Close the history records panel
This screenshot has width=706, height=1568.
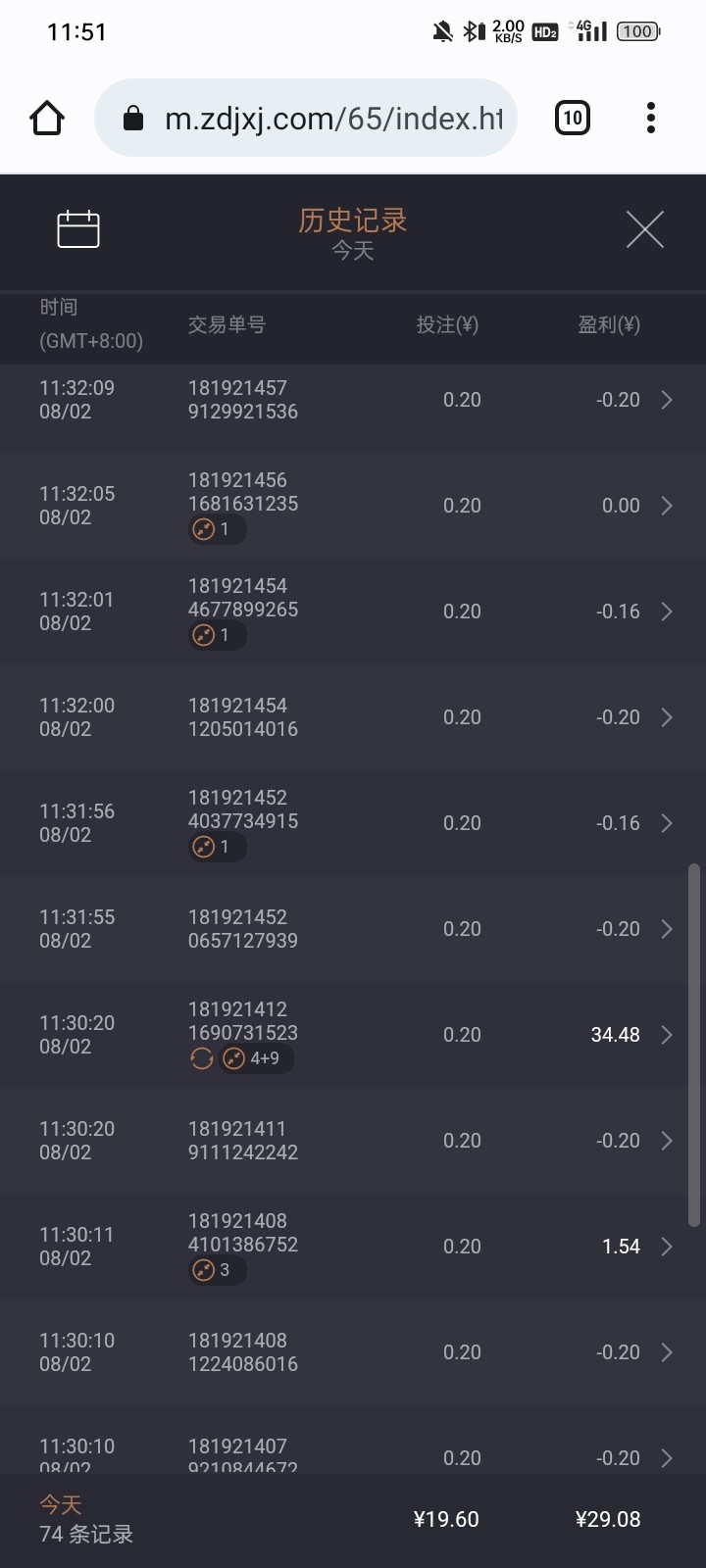click(x=644, y=229)
